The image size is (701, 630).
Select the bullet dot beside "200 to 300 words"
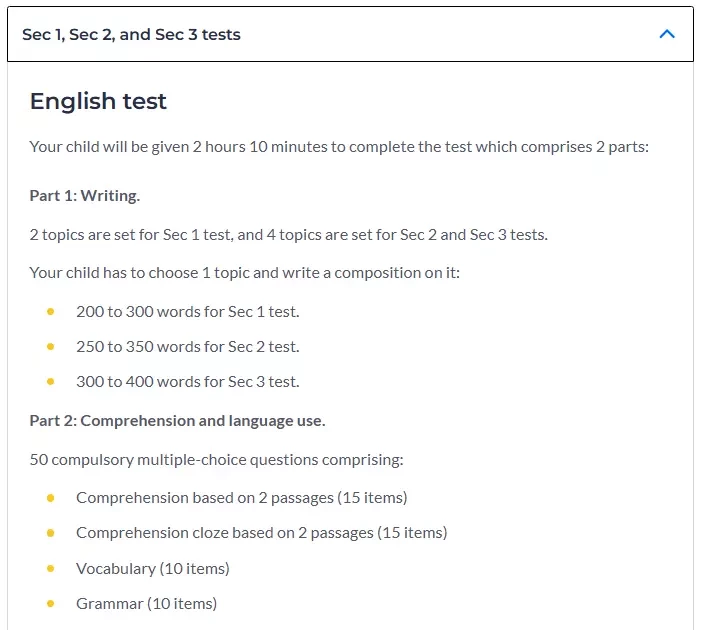[x=51, y=312]
